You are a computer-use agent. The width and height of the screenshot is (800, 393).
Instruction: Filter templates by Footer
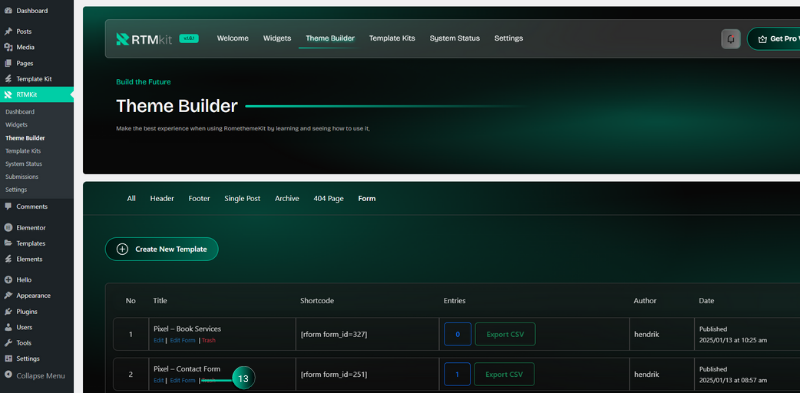coord(199,199)
